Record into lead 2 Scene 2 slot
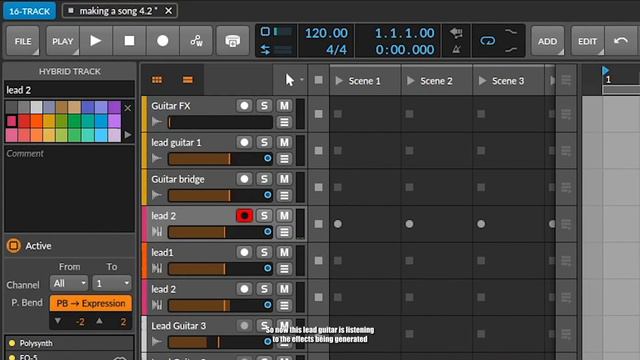The width and height of the screenshot is (640, 360). click(409, 224)
